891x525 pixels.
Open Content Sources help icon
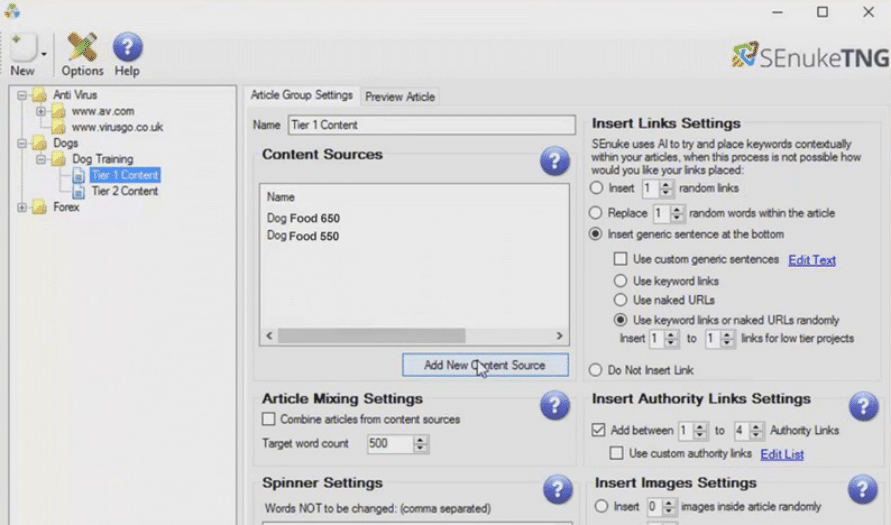[x=555, y=161]
